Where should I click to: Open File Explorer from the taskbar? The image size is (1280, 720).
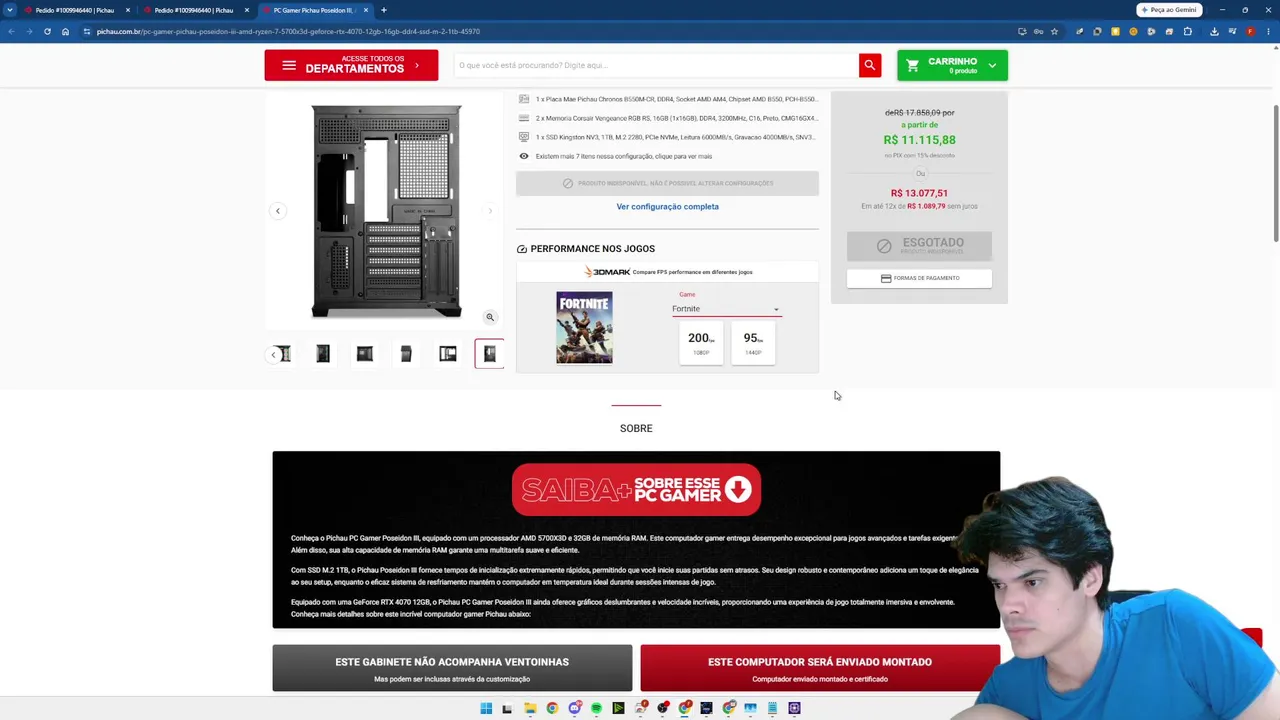tap(530, 708)
